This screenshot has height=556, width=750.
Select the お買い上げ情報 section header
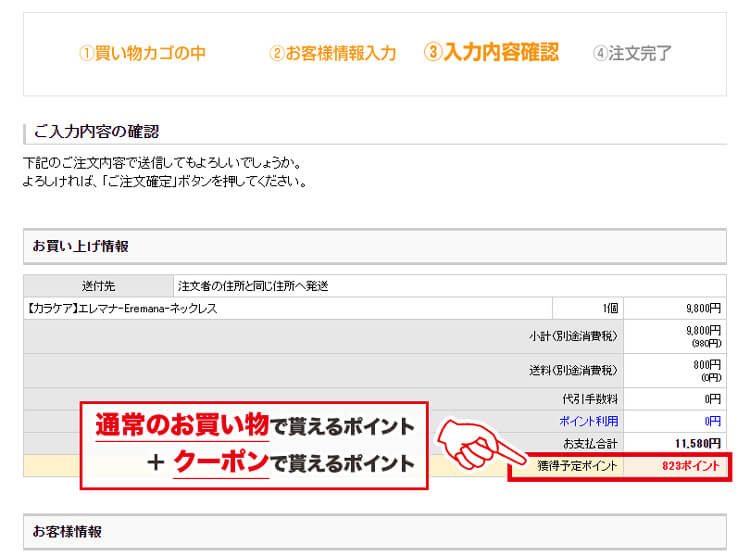375,246
